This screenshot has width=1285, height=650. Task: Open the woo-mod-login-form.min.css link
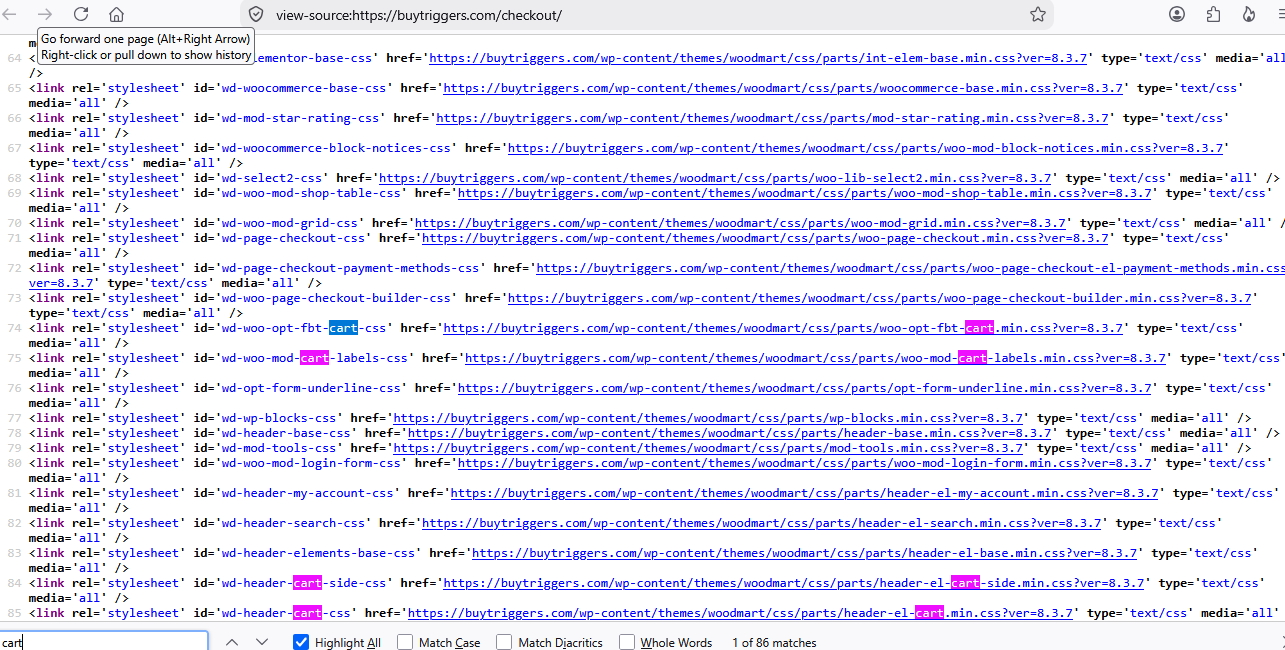pos(805,463)
